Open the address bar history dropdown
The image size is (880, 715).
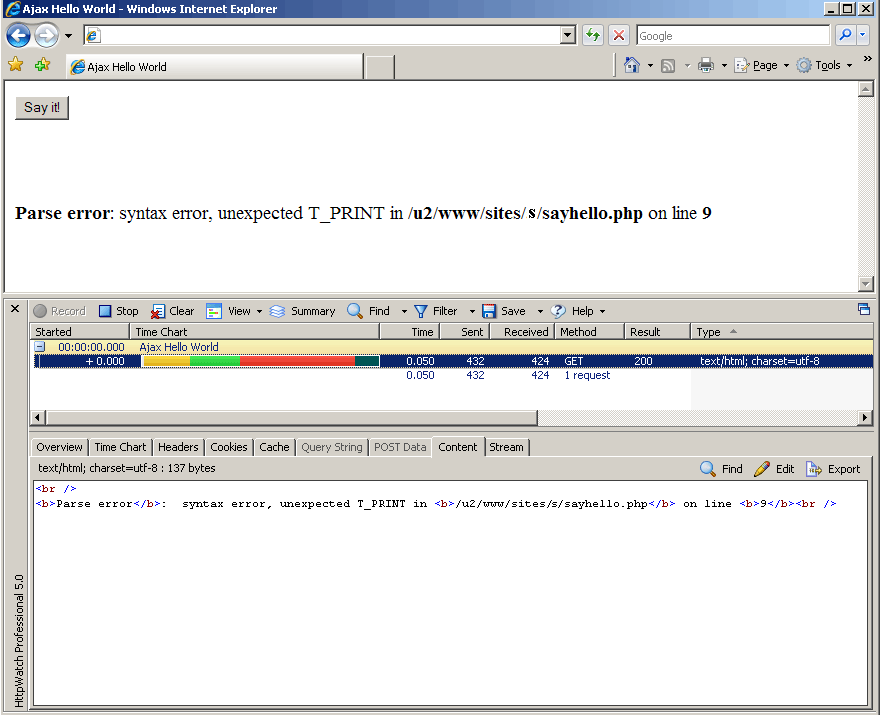pos(568,35)
